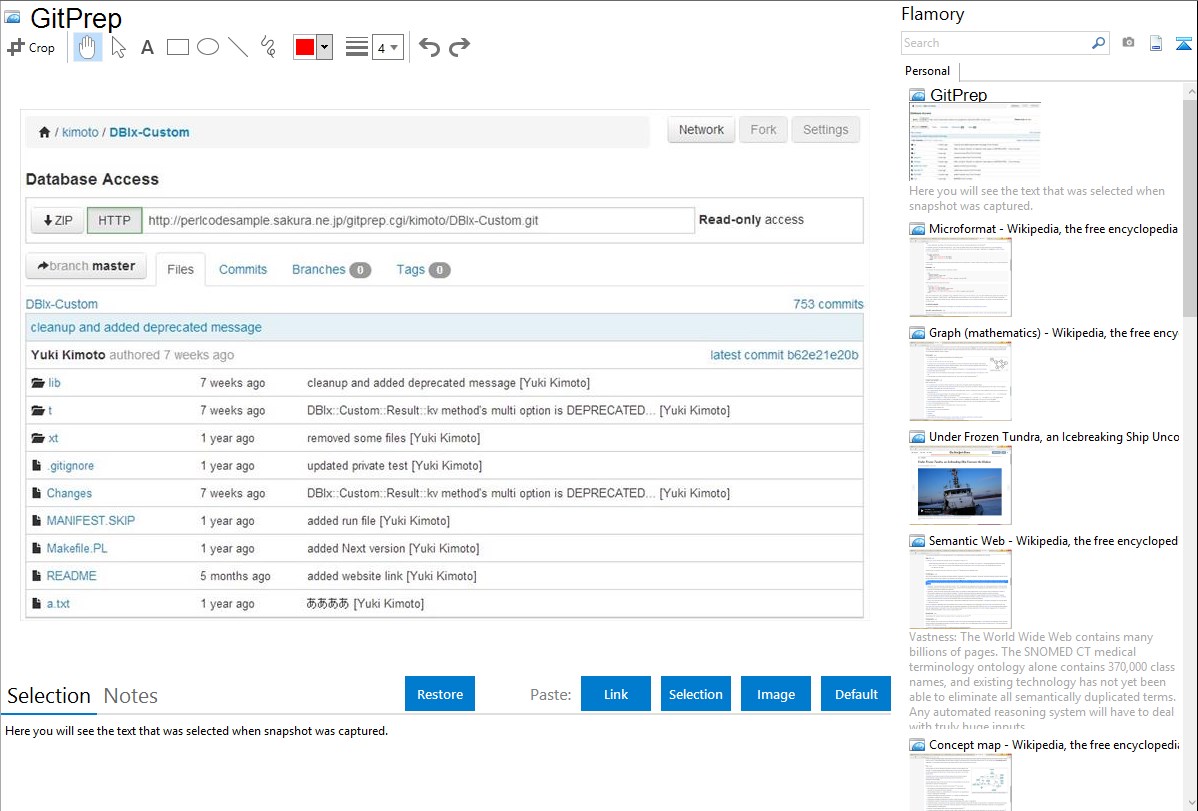Select the Crop tool

coord(31,47)
